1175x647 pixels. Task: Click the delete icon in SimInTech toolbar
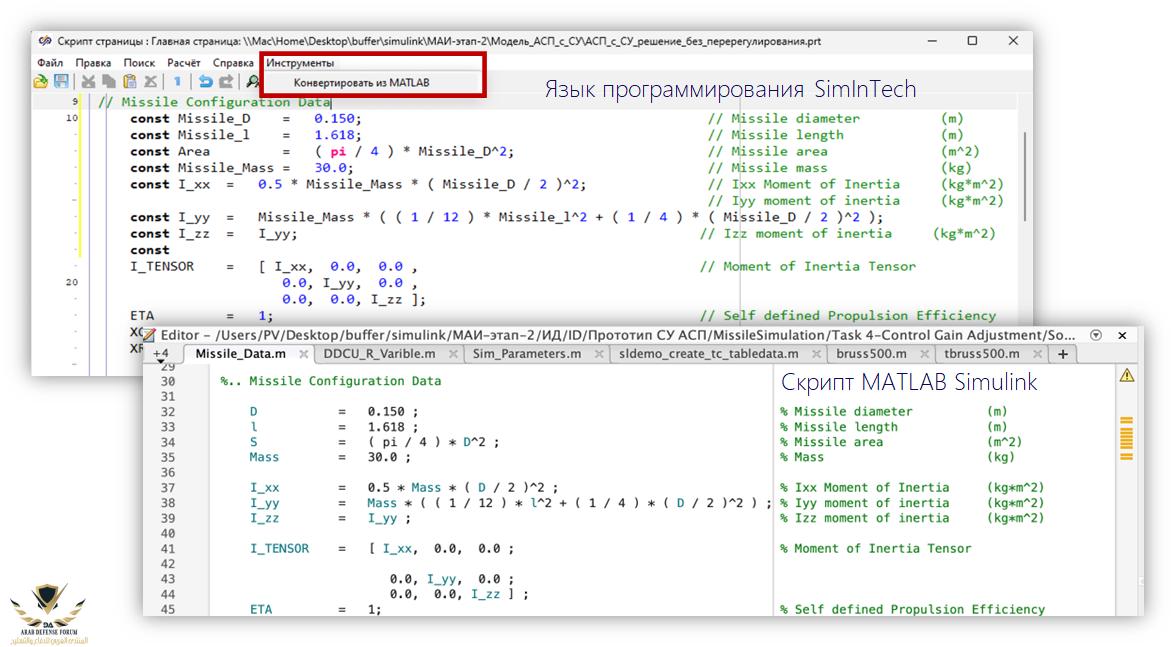coord(151,82)
